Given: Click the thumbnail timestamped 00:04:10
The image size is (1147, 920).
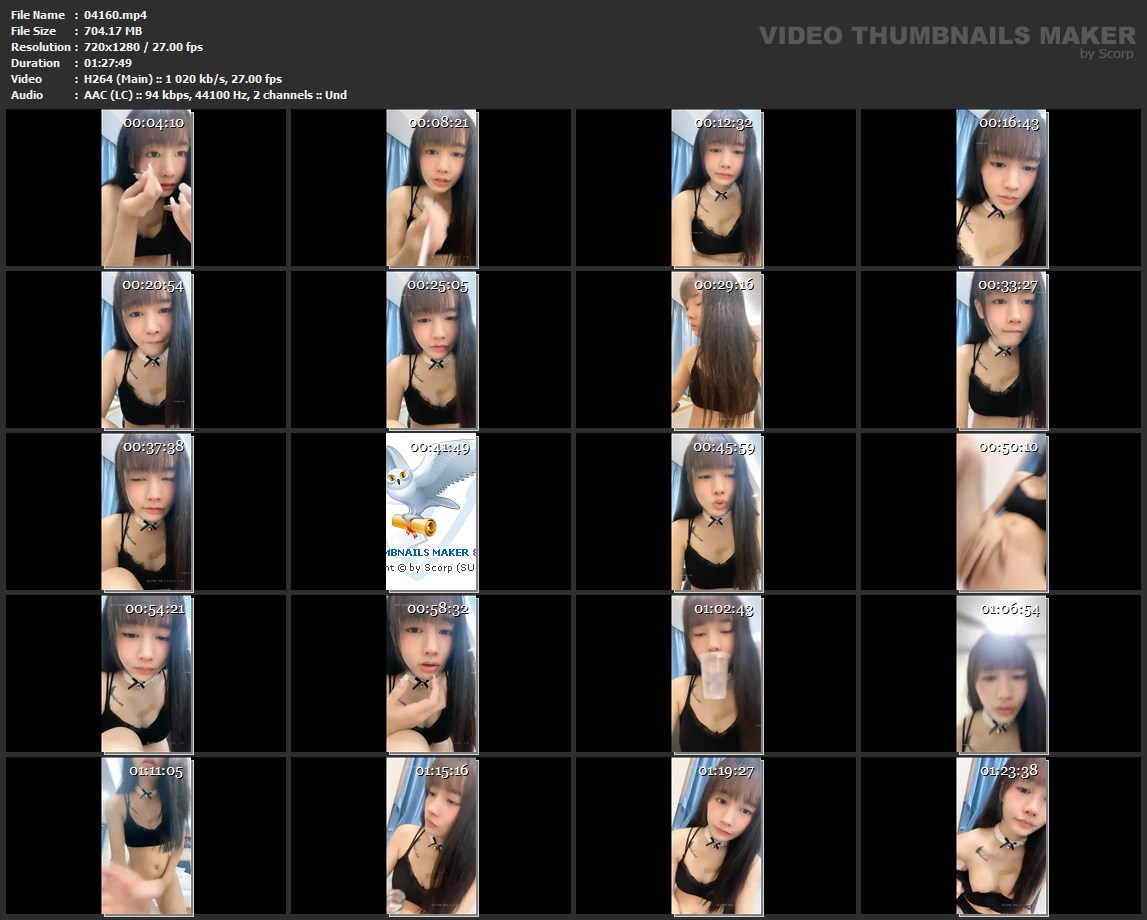Looking at the screenshot, I should pos(146,188).
